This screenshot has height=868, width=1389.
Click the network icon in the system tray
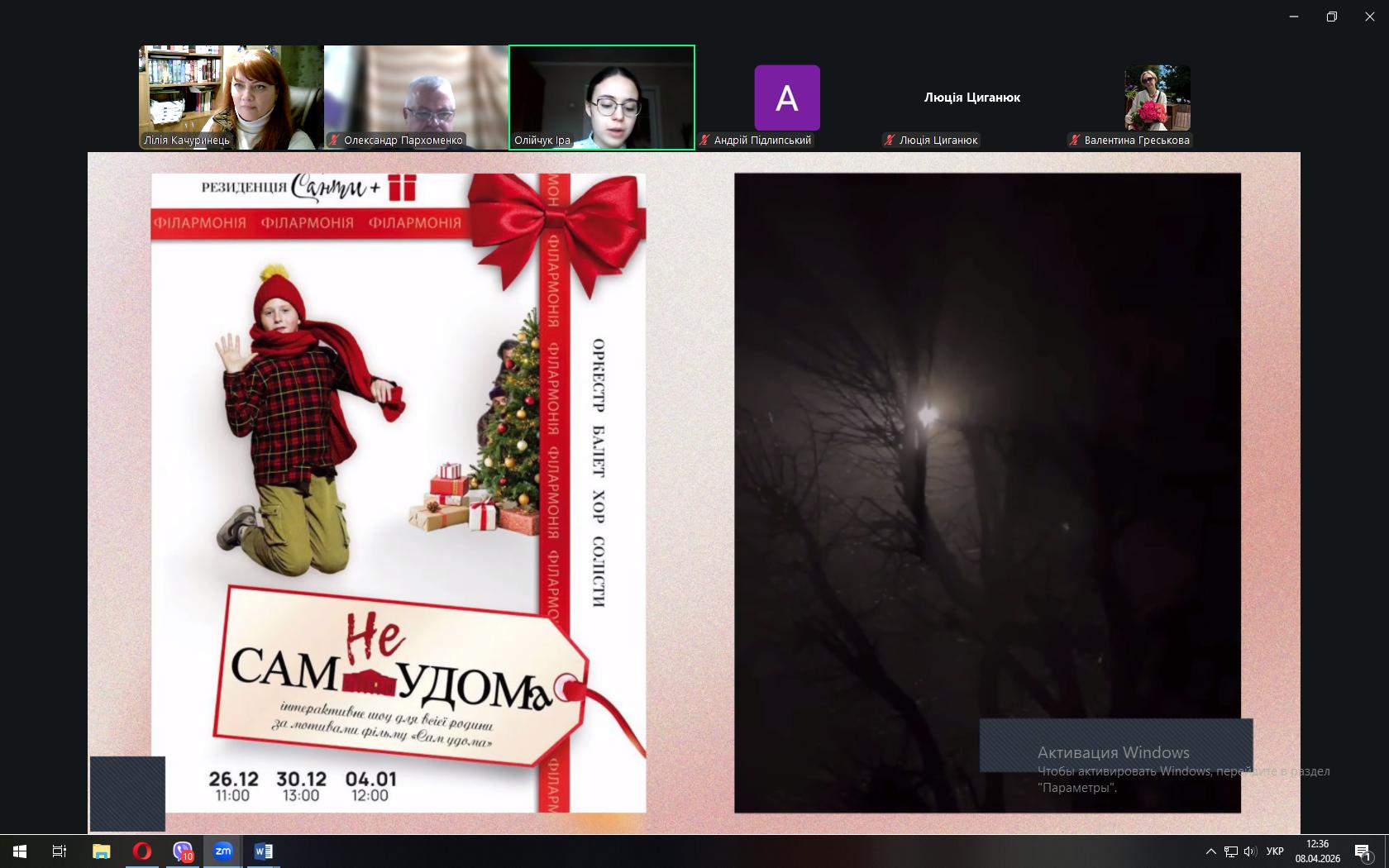tap(1230, 851)
